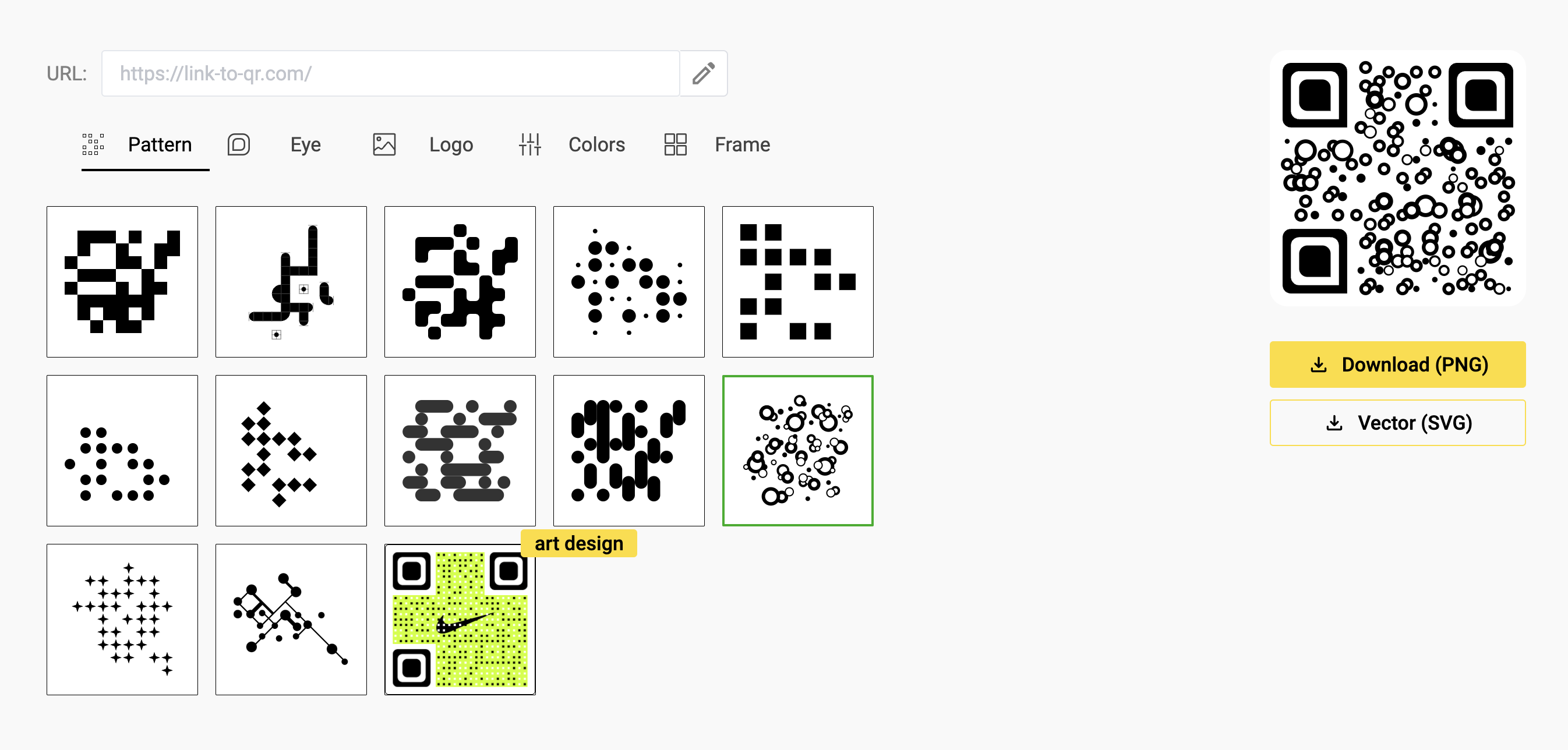Click the Eye rounded-square icon
The width and height of the screenshot is (1568, 750).
(239, 145)
